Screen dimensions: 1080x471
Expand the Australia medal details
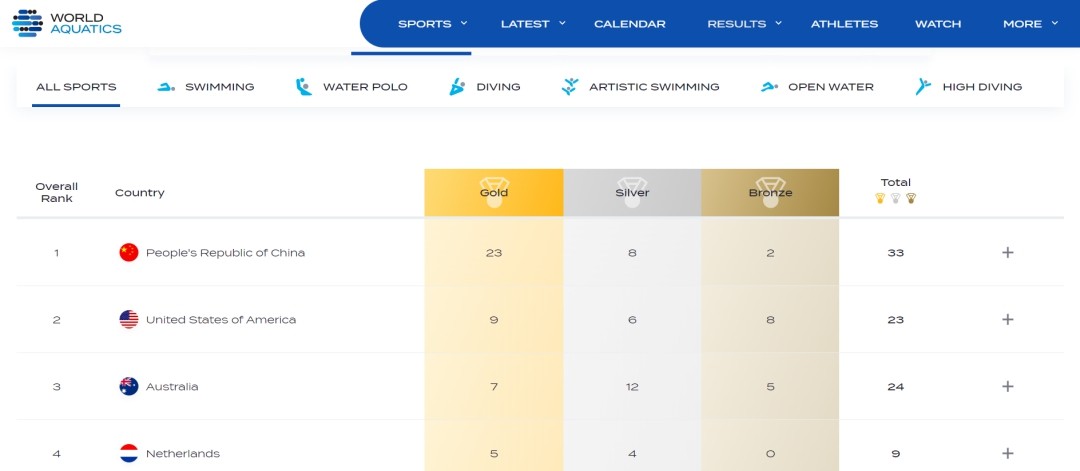coord(1007,387)
